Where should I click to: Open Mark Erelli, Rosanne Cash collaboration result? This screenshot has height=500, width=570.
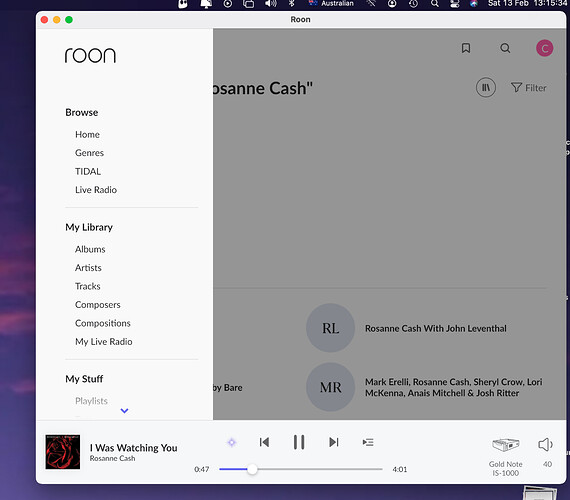[x=453, y=388]
